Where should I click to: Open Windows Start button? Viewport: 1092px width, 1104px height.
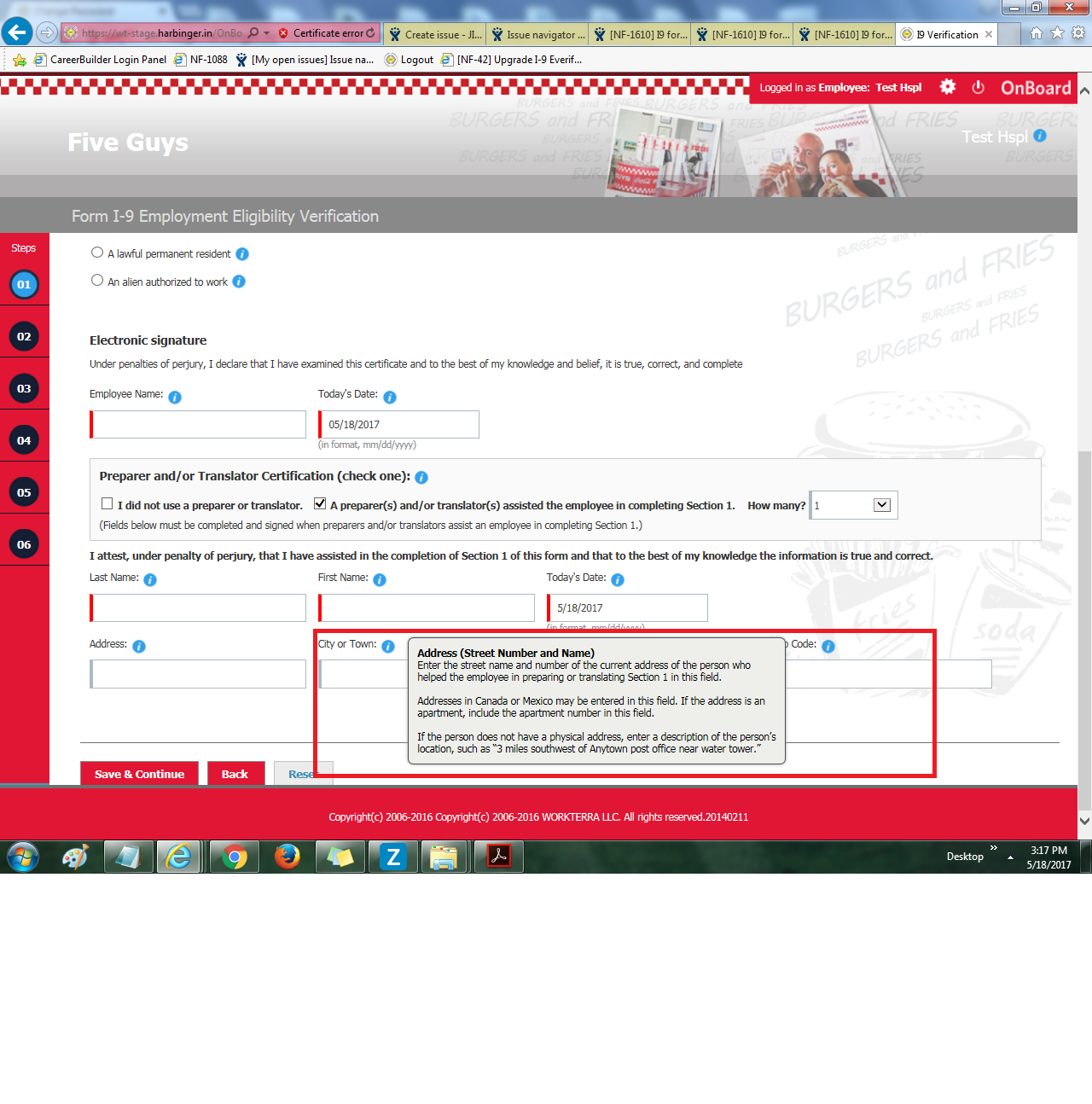pos(23,857)
